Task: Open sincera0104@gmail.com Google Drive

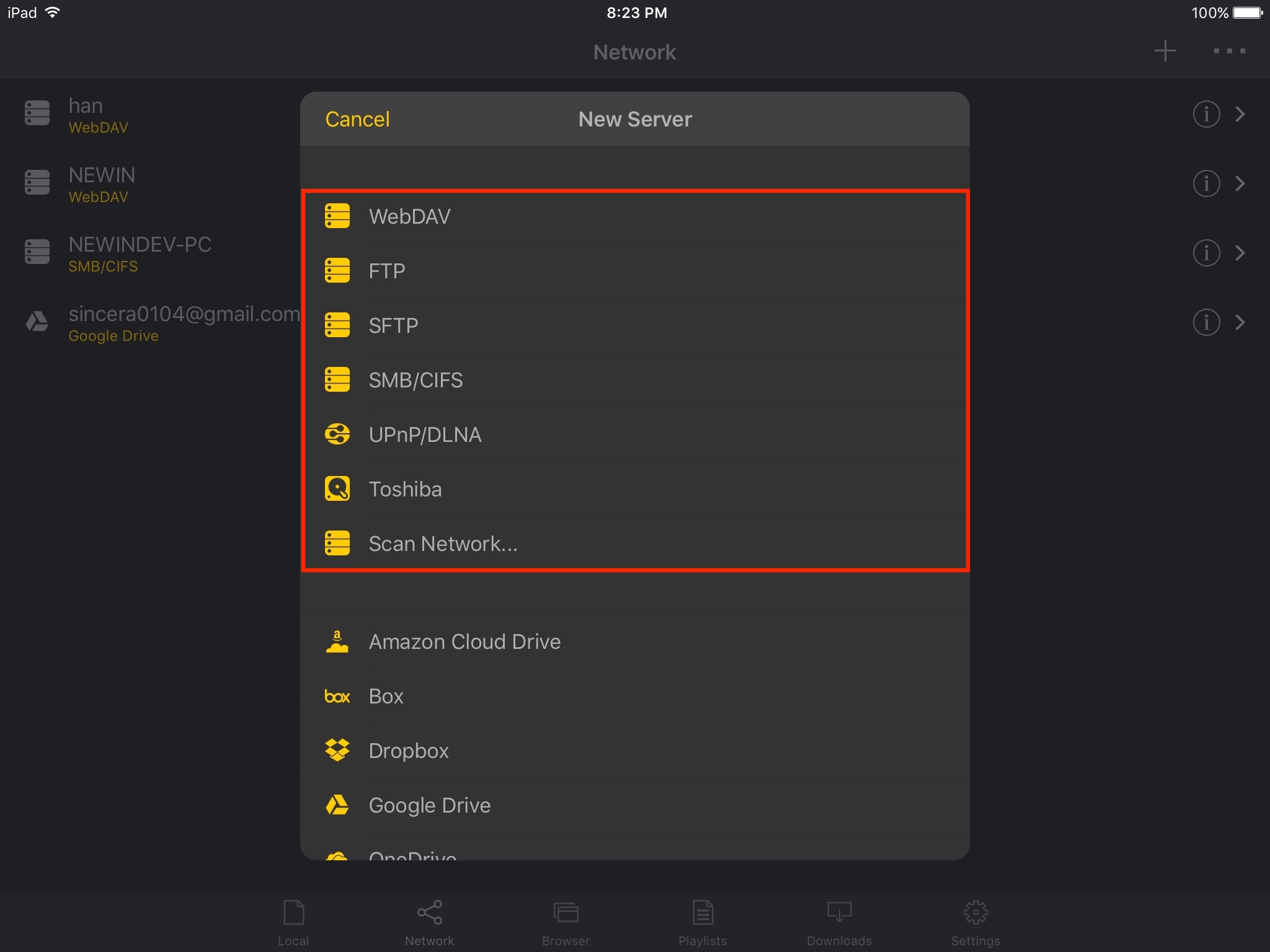Action: [x=150, y=322]
